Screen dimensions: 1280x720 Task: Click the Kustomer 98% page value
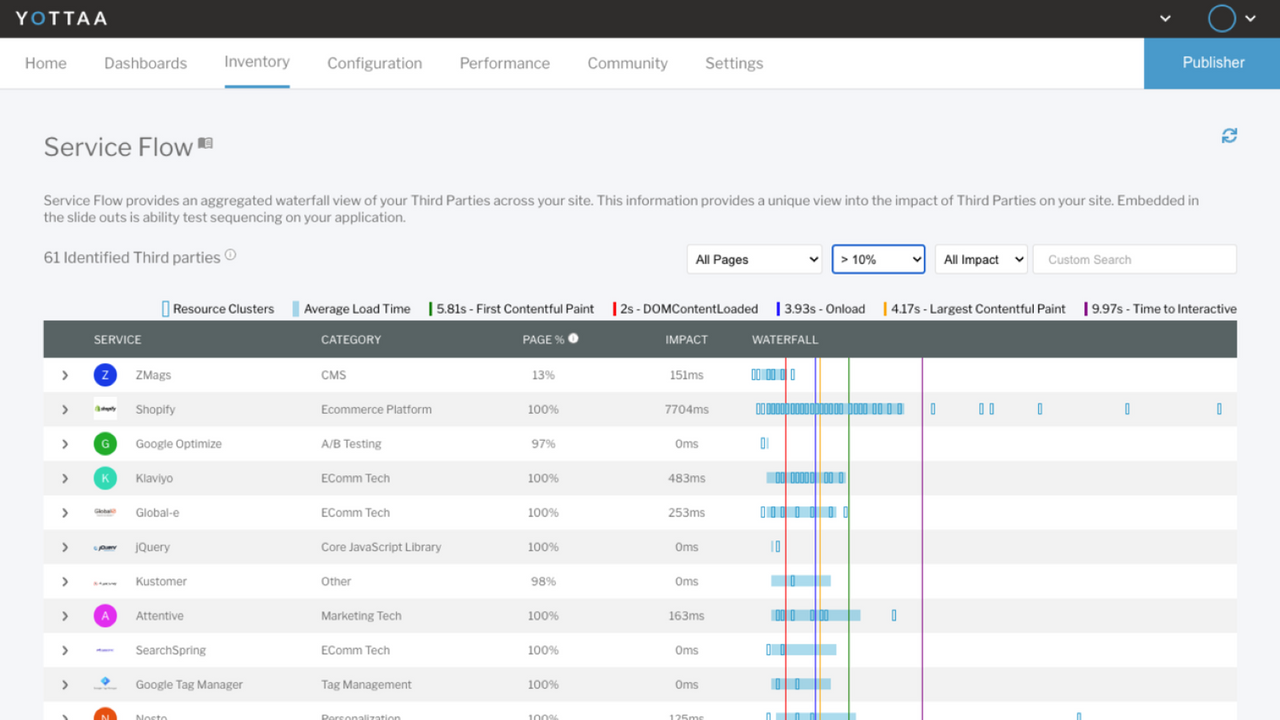coord(543,582)
